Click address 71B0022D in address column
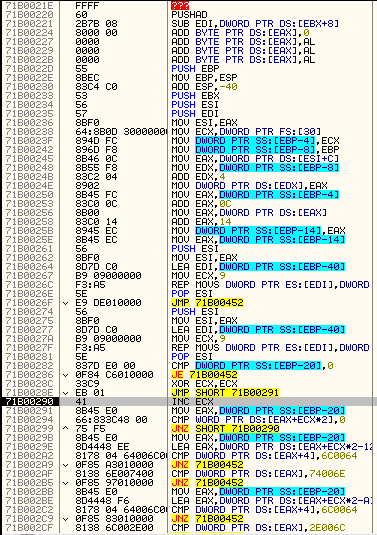The width and height of the screenshot is (377, 535). coord(30,69)
